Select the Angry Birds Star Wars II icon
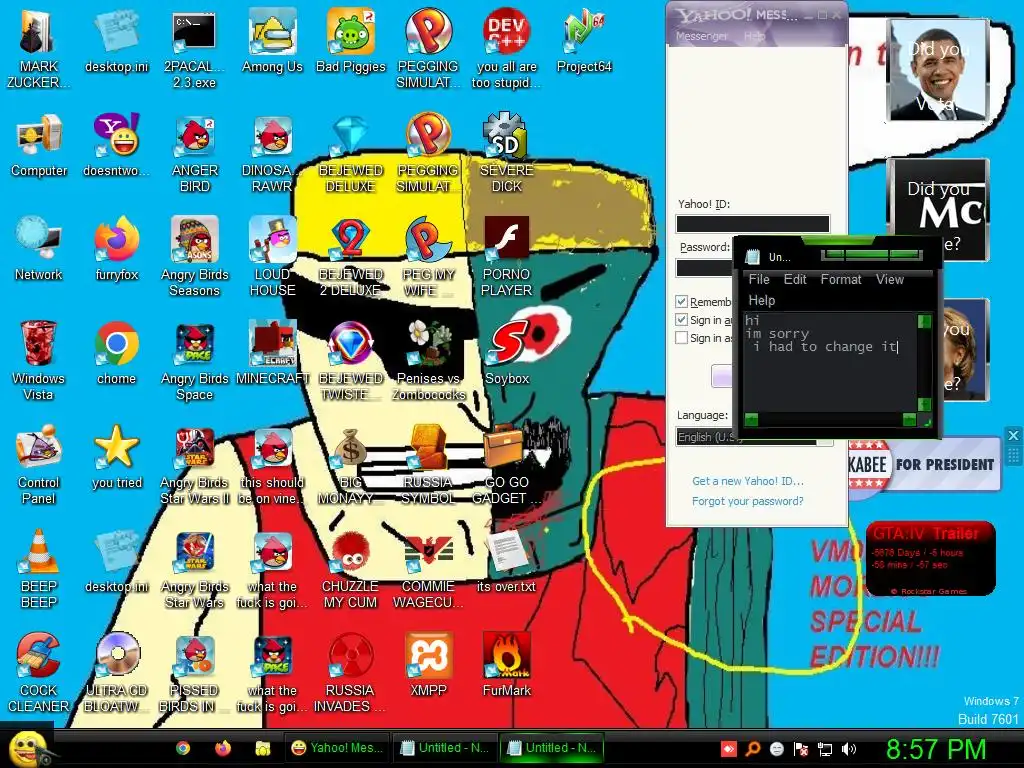The height and width of the screenshot is (768, 1024). tap(194, 465)
